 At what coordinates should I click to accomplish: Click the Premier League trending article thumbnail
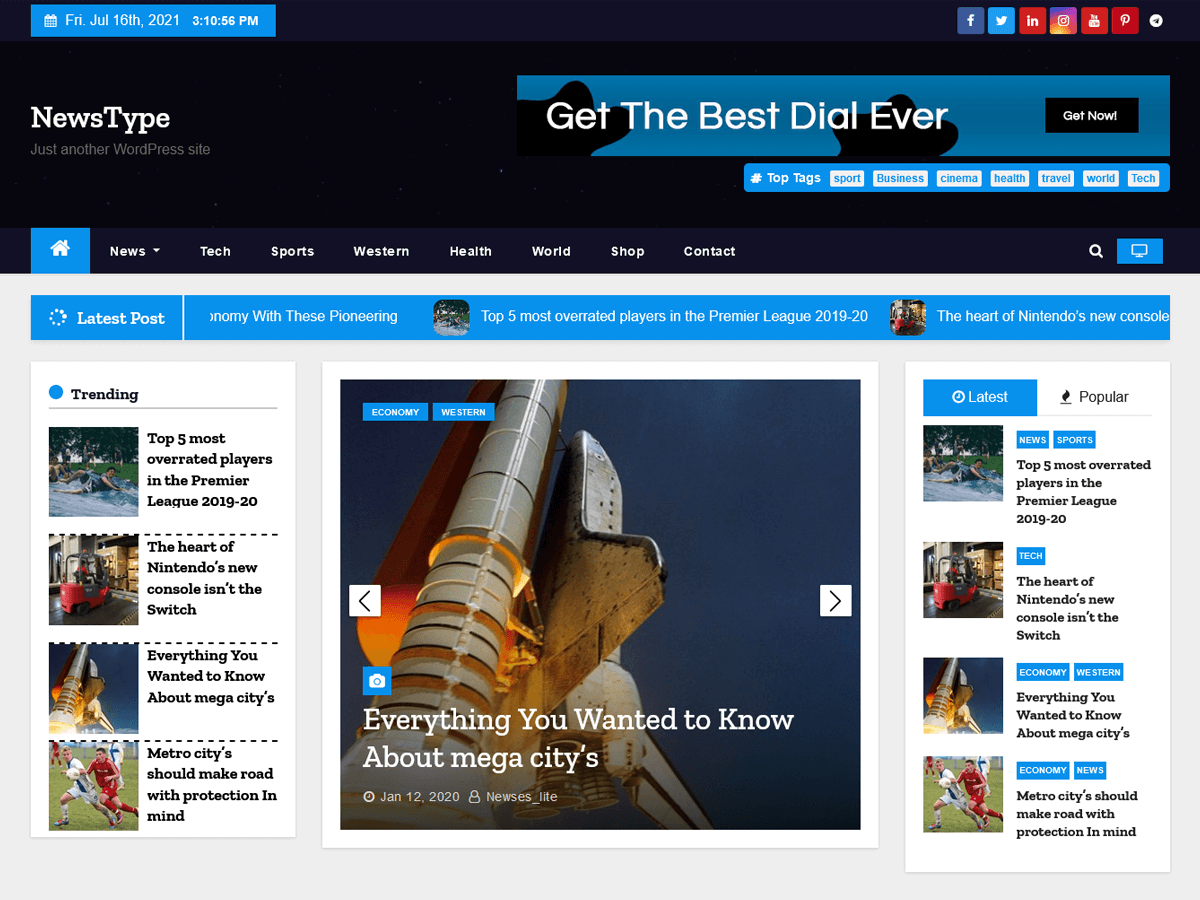tap(93, 472)
